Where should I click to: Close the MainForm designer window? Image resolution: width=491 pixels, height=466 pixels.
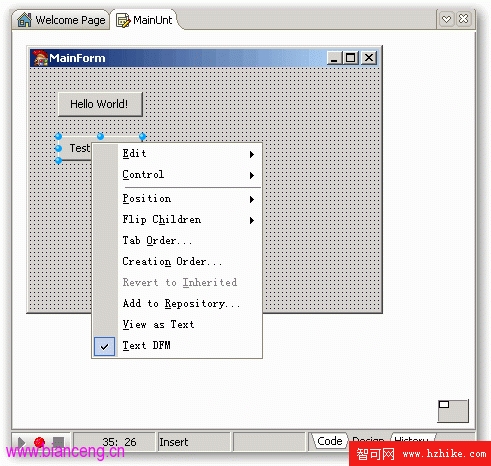coord(369,58)
